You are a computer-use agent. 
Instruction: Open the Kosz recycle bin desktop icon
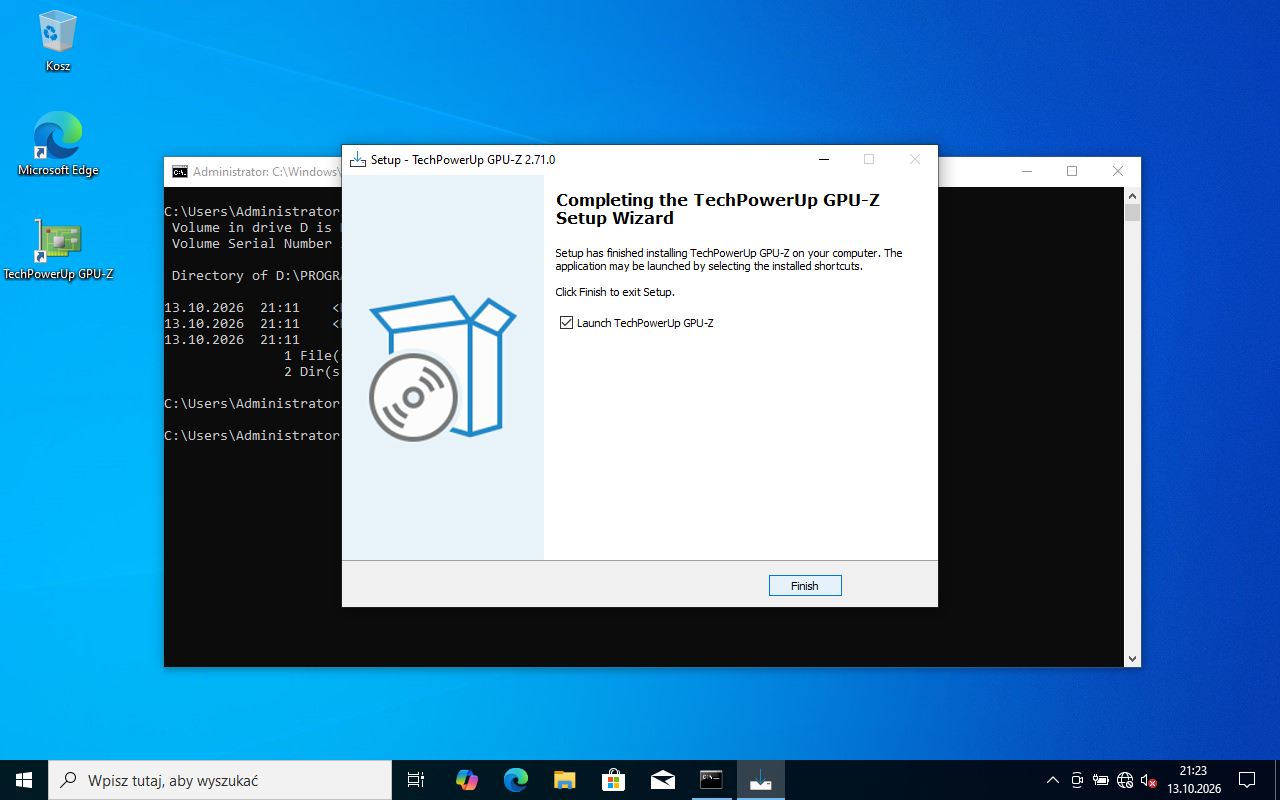(x=58, y=42)
